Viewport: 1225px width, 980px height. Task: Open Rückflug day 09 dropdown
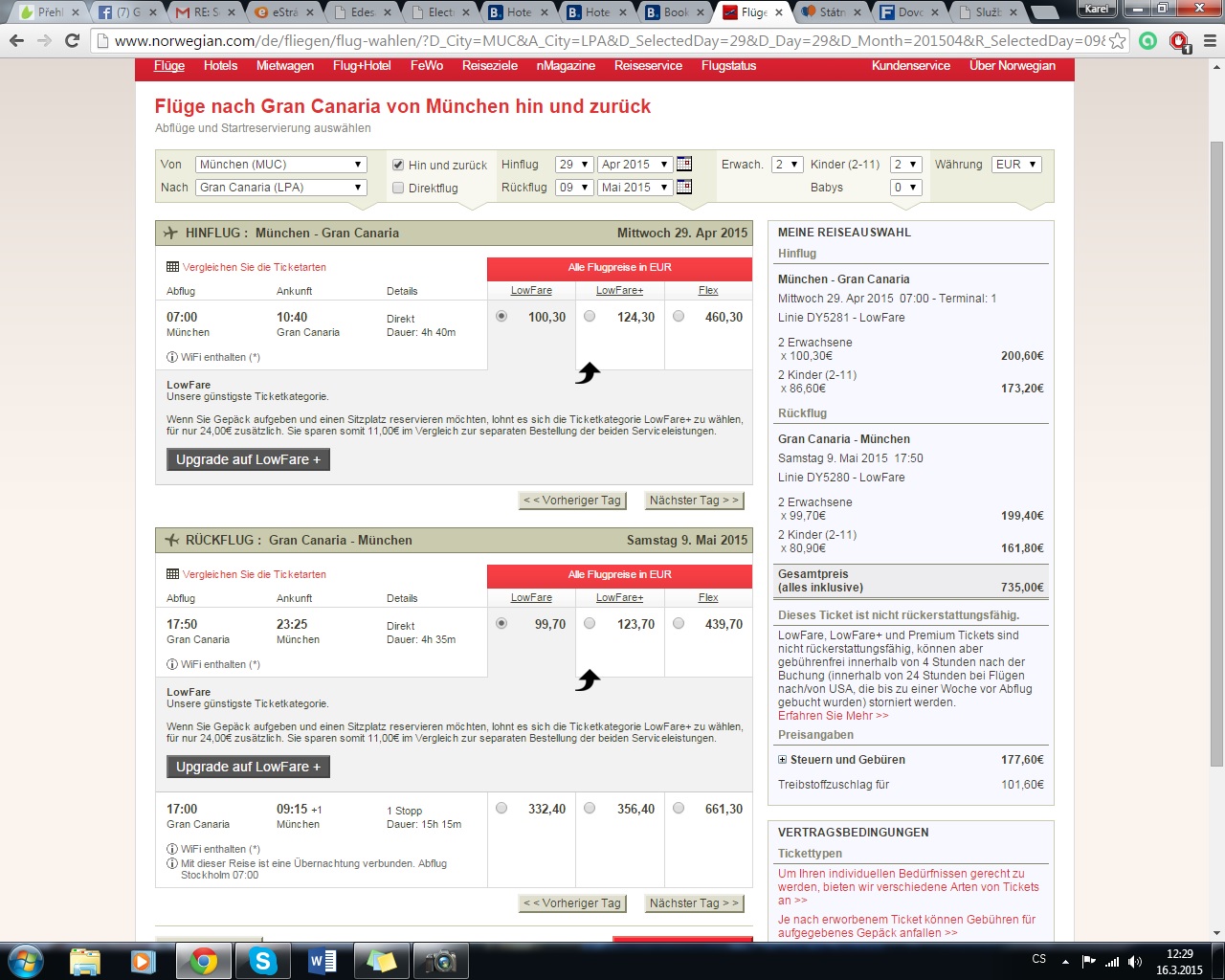click(574, 188)
